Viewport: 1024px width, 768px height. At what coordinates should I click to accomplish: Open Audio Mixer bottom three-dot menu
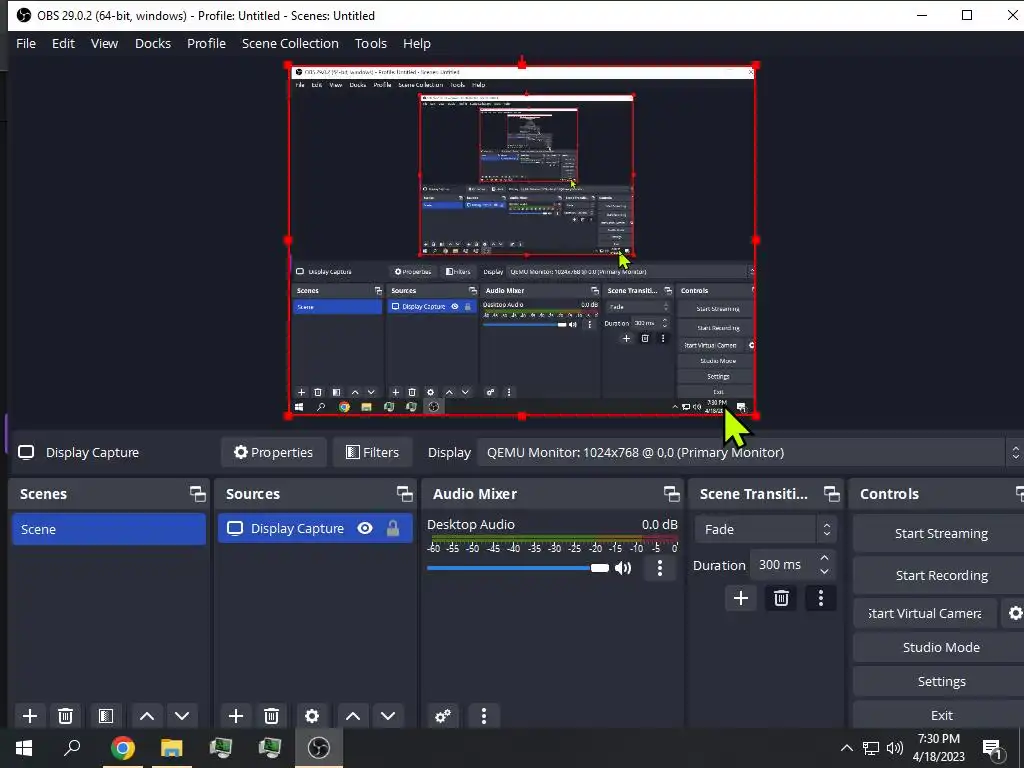(x=484, y=716)
